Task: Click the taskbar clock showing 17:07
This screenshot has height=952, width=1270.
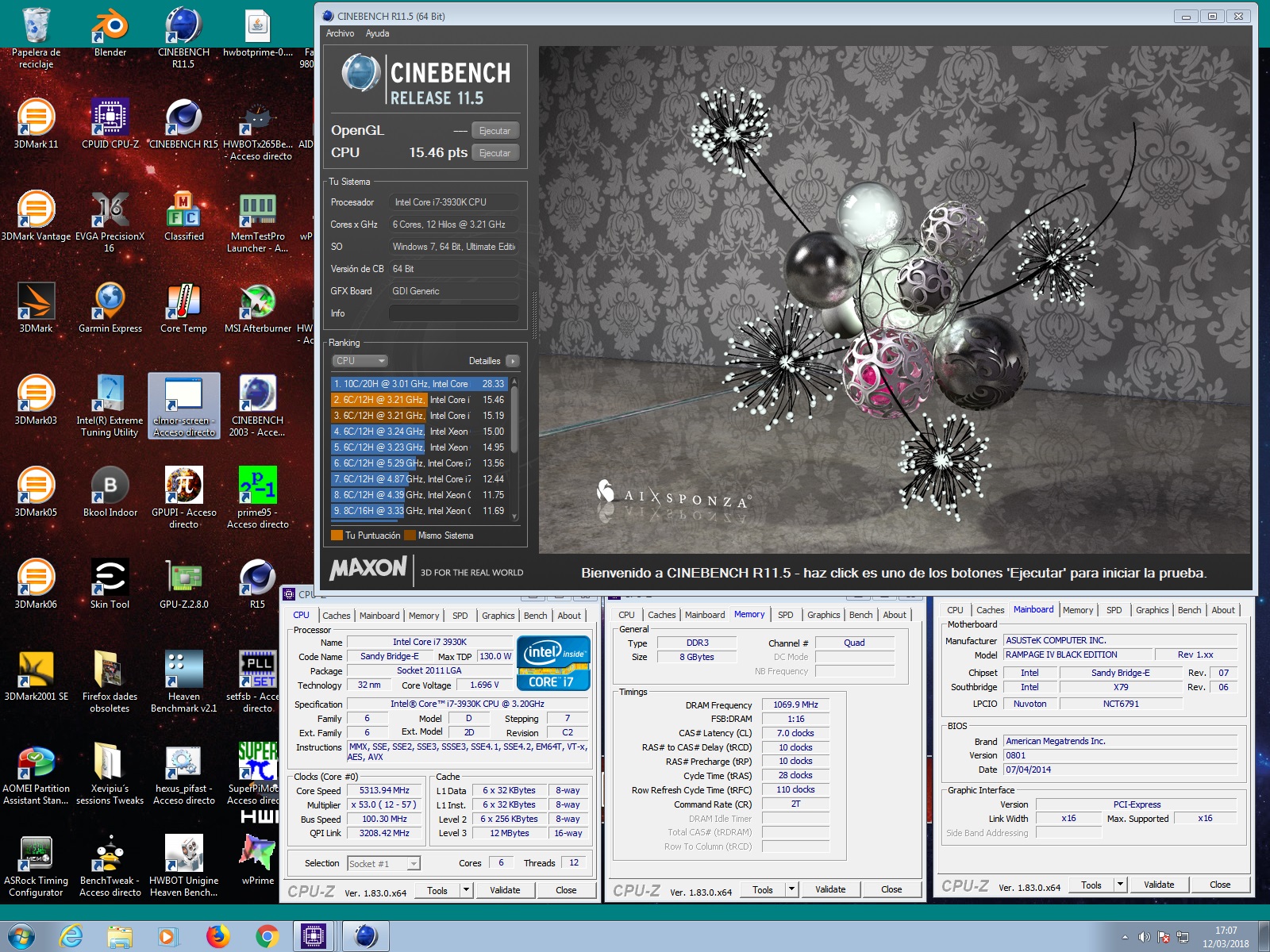Action: (x=1226, y=937)
